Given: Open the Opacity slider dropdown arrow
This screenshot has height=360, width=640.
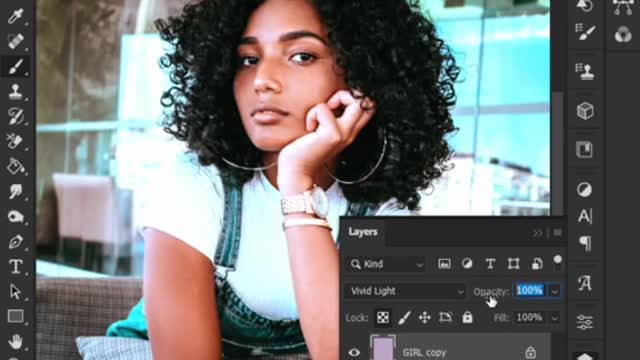Looking at the screenshot, I should pyautogui.click(x=555, y=291).
